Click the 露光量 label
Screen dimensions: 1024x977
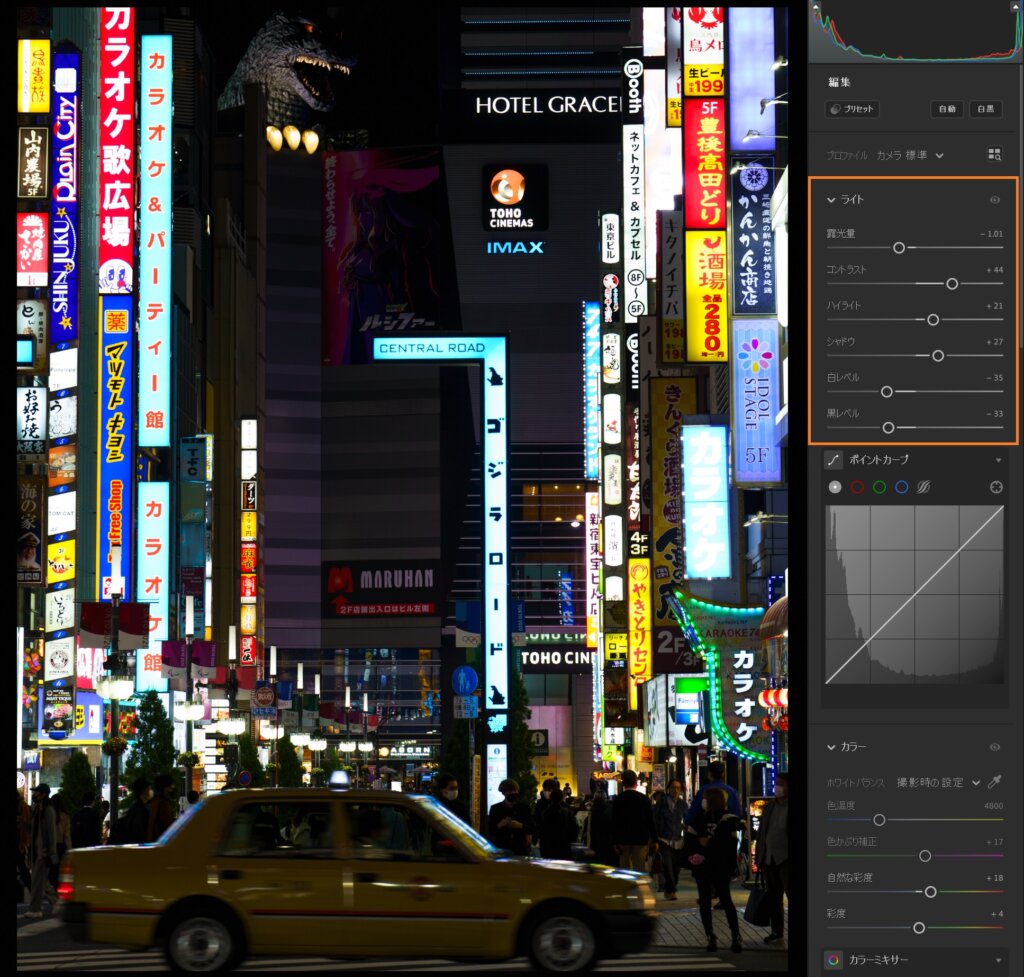tap(841, 234)
